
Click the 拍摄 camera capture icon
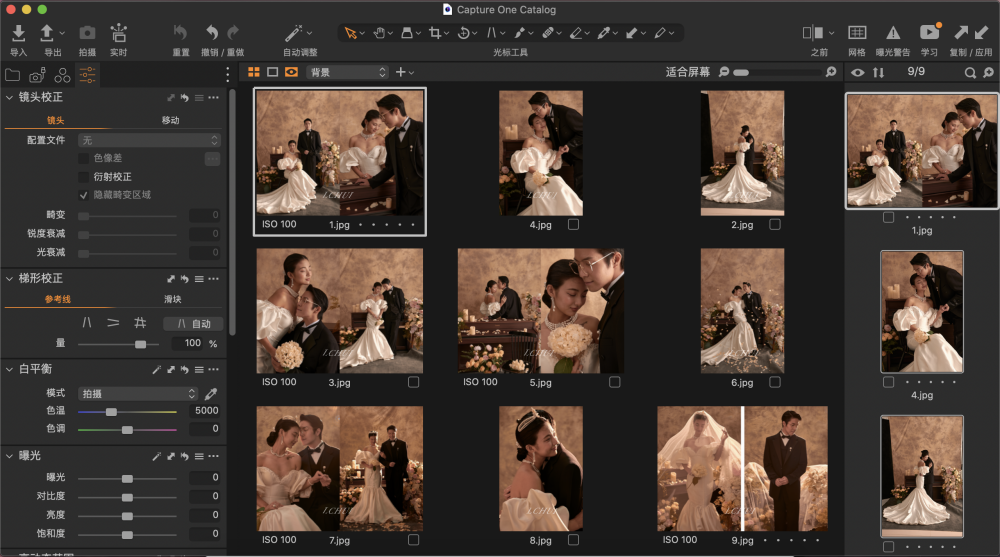[87, 33]
